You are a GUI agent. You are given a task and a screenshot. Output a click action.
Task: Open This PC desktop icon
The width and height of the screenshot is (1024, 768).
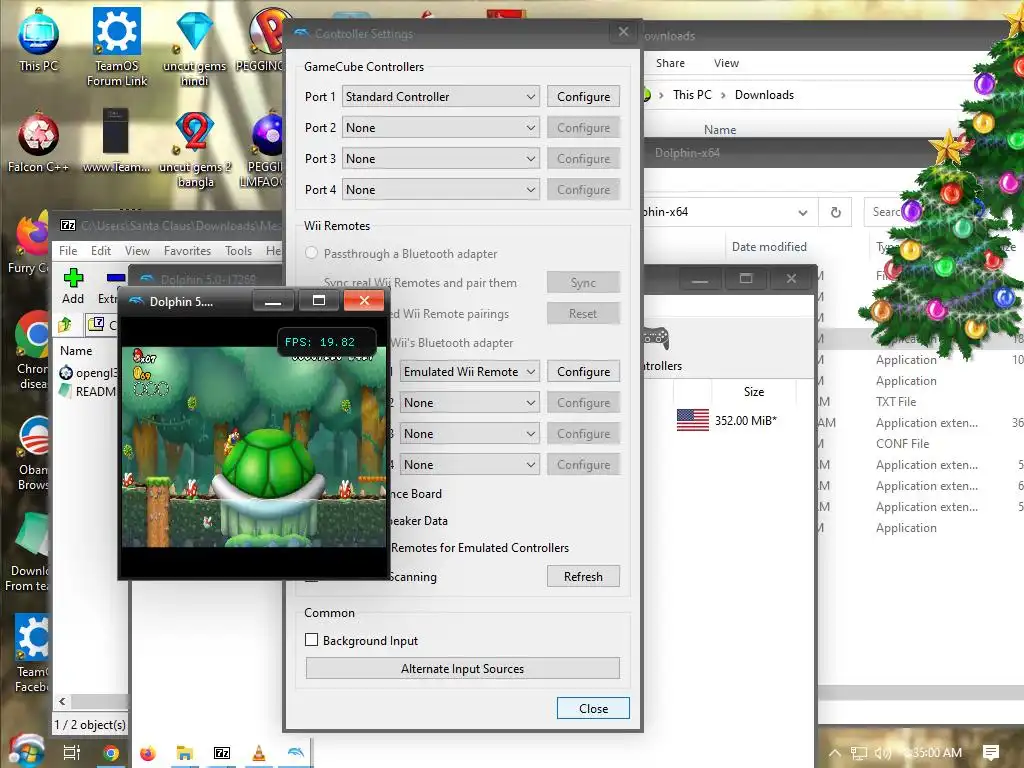coord(39,40)
